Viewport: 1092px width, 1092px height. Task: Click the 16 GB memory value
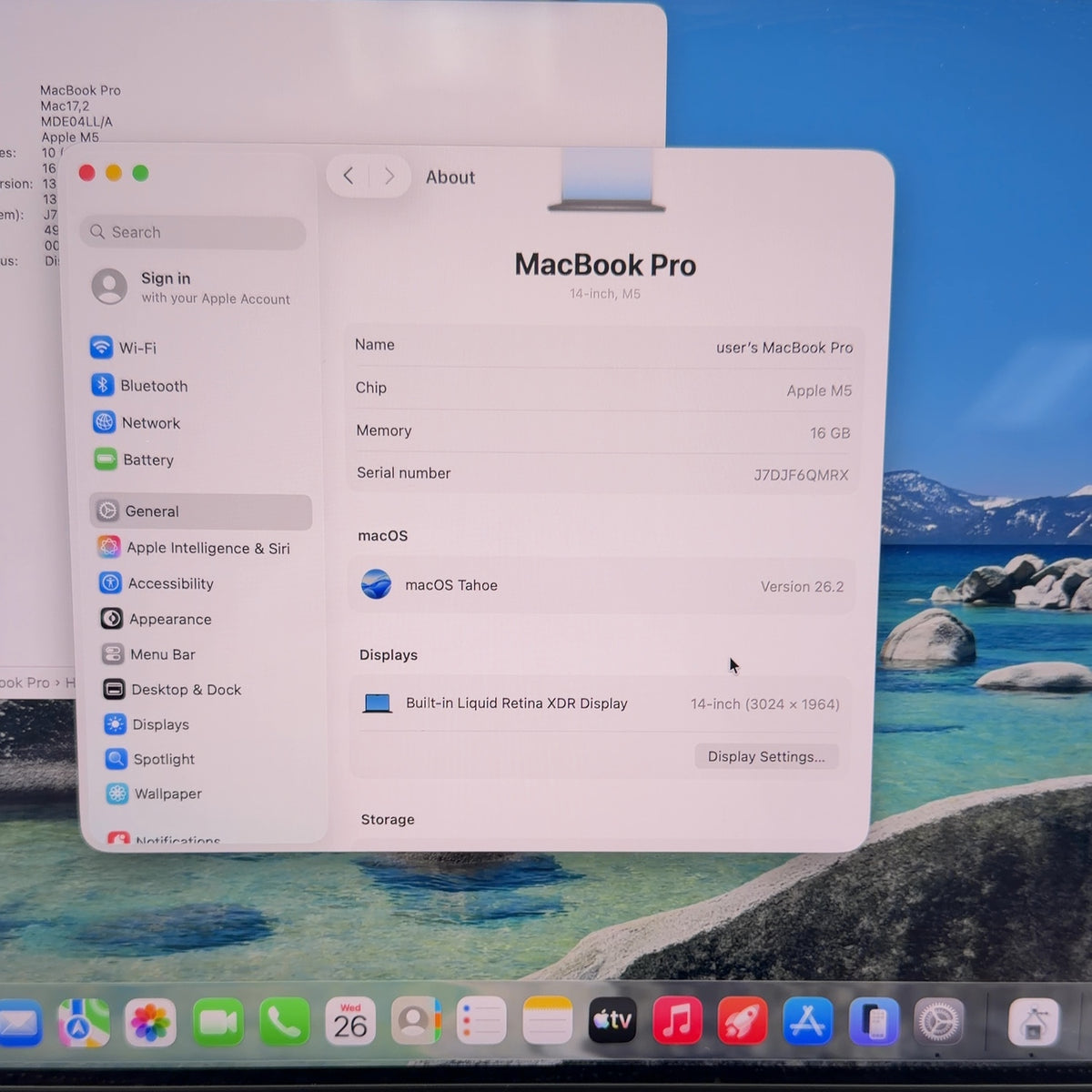point(830,433)
